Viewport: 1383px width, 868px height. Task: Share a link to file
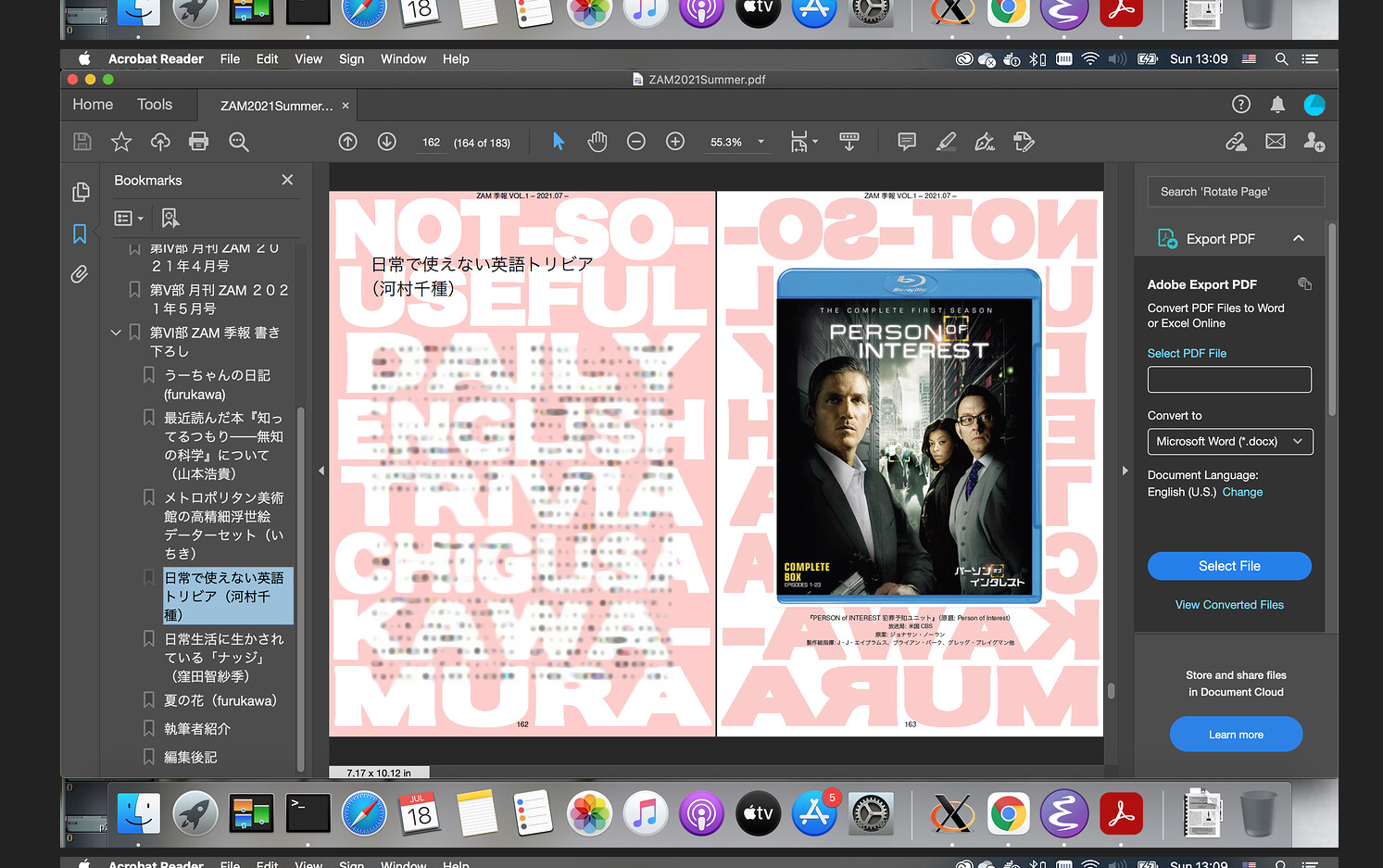pos(1236,142)
